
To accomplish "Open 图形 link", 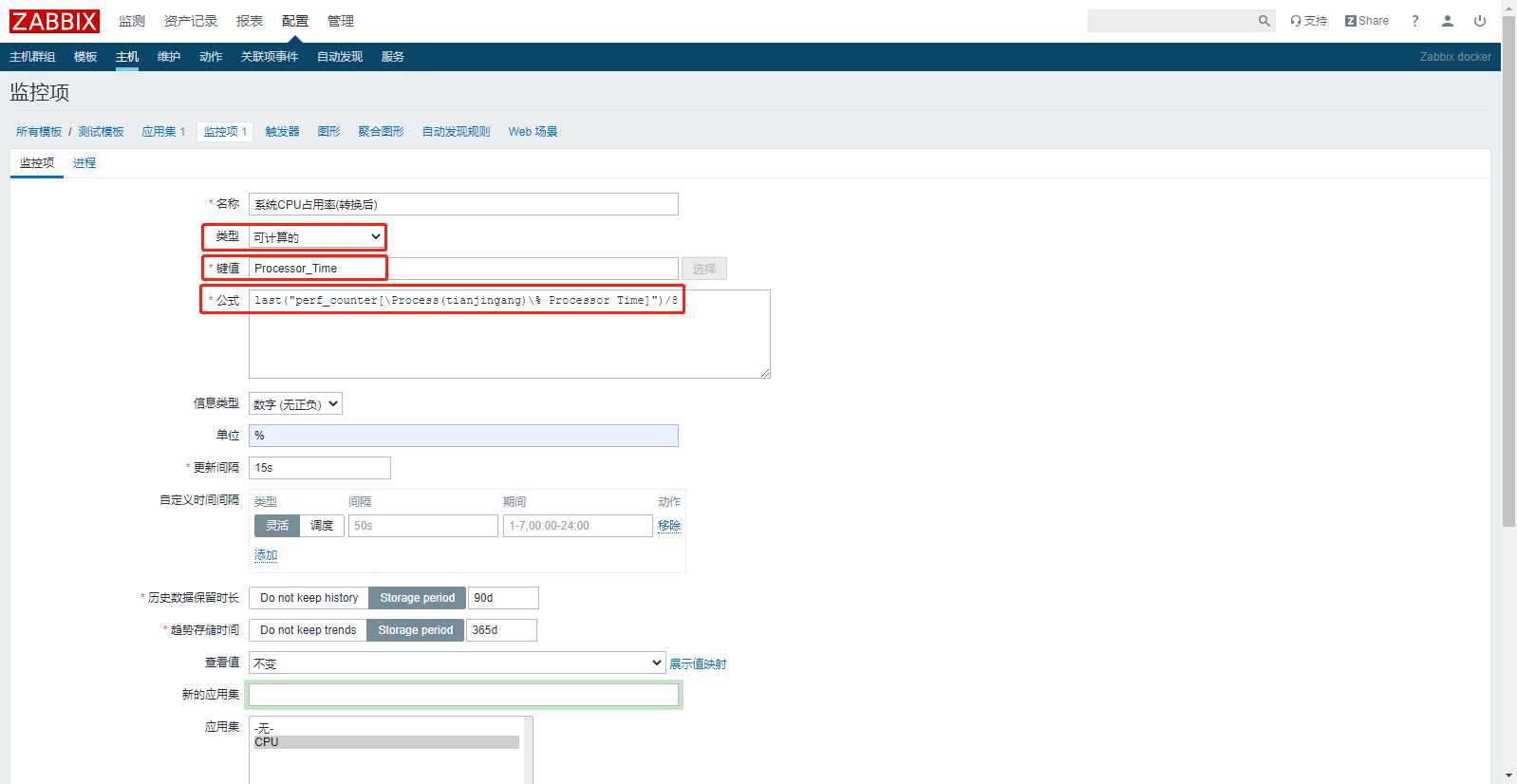I will [328, 132].
